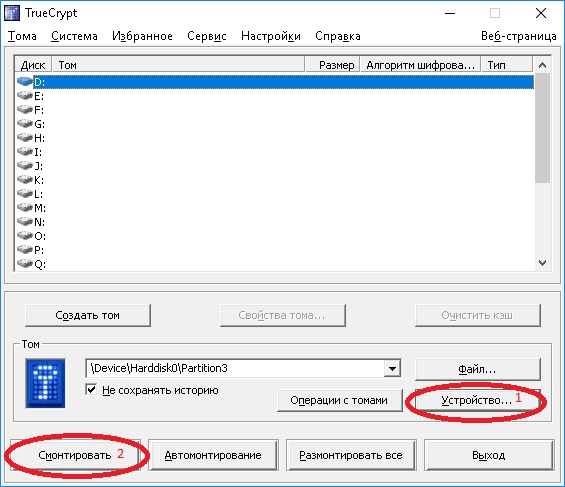
Task: Click the TrueCrypt logo in title bar
Action: [x=12, y=13]
